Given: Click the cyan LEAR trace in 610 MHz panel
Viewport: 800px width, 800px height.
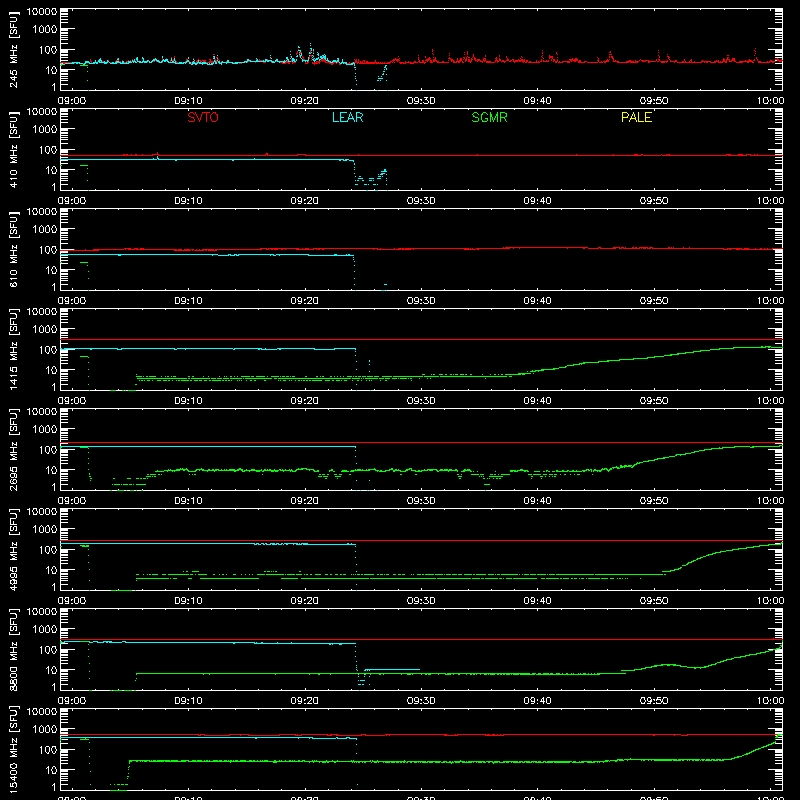Looking at the screenshot, I should [207, 254].
